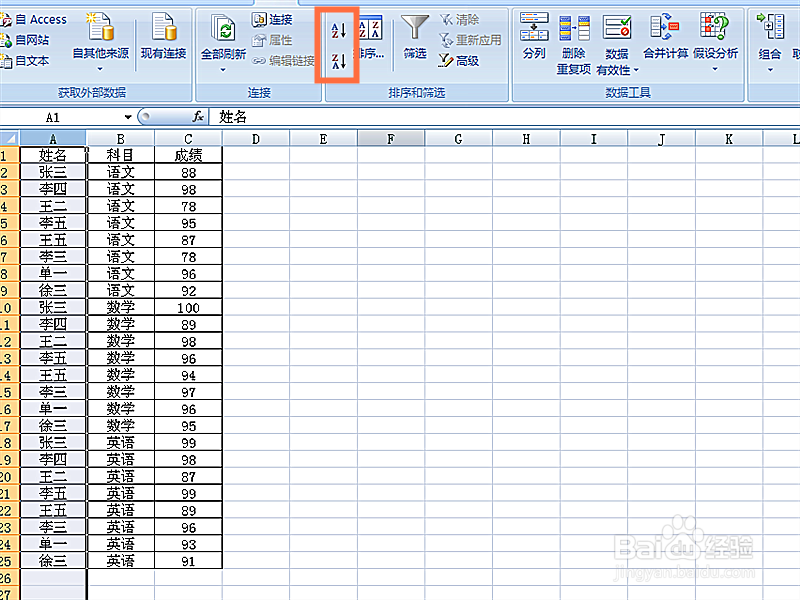Select row 25 header
This screenshot has height=600, width=800.
pos(10,561)
